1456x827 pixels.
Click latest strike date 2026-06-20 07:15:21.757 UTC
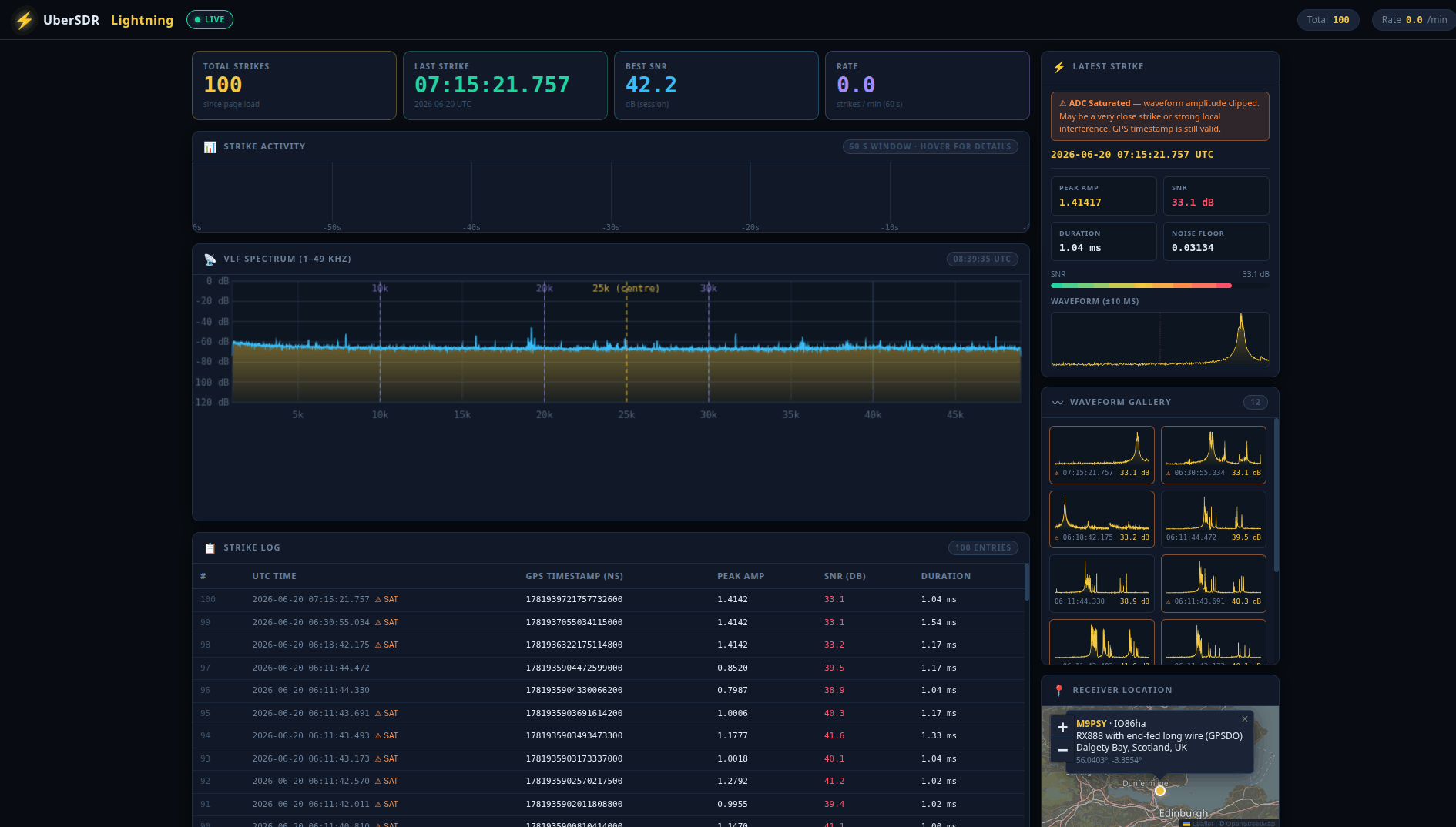click(1132, 155)
